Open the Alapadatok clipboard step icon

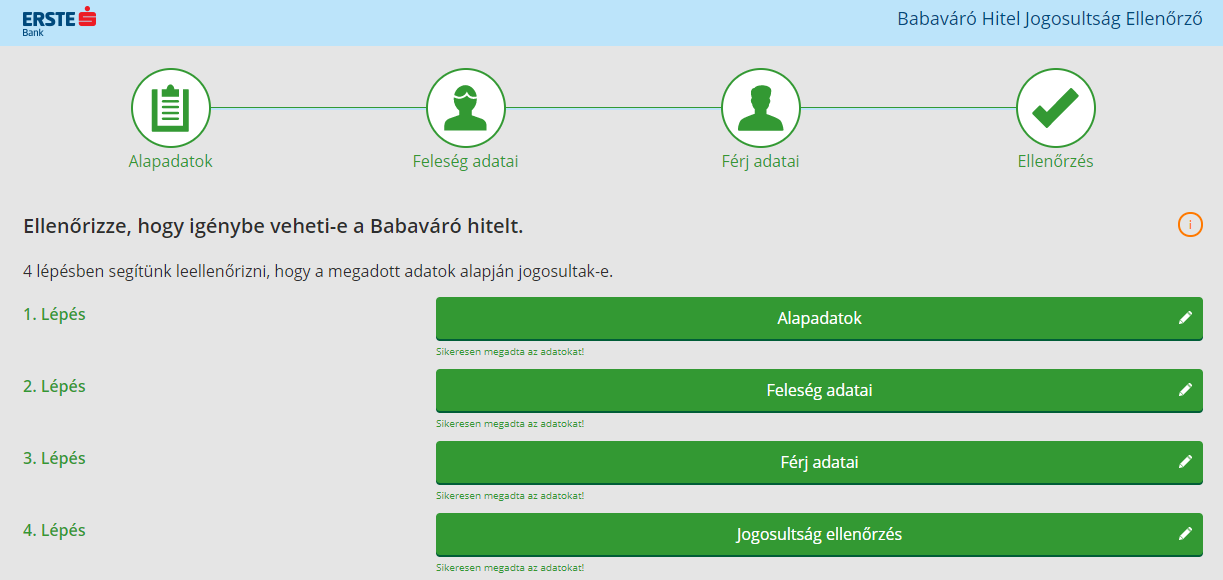click(171, 108)
